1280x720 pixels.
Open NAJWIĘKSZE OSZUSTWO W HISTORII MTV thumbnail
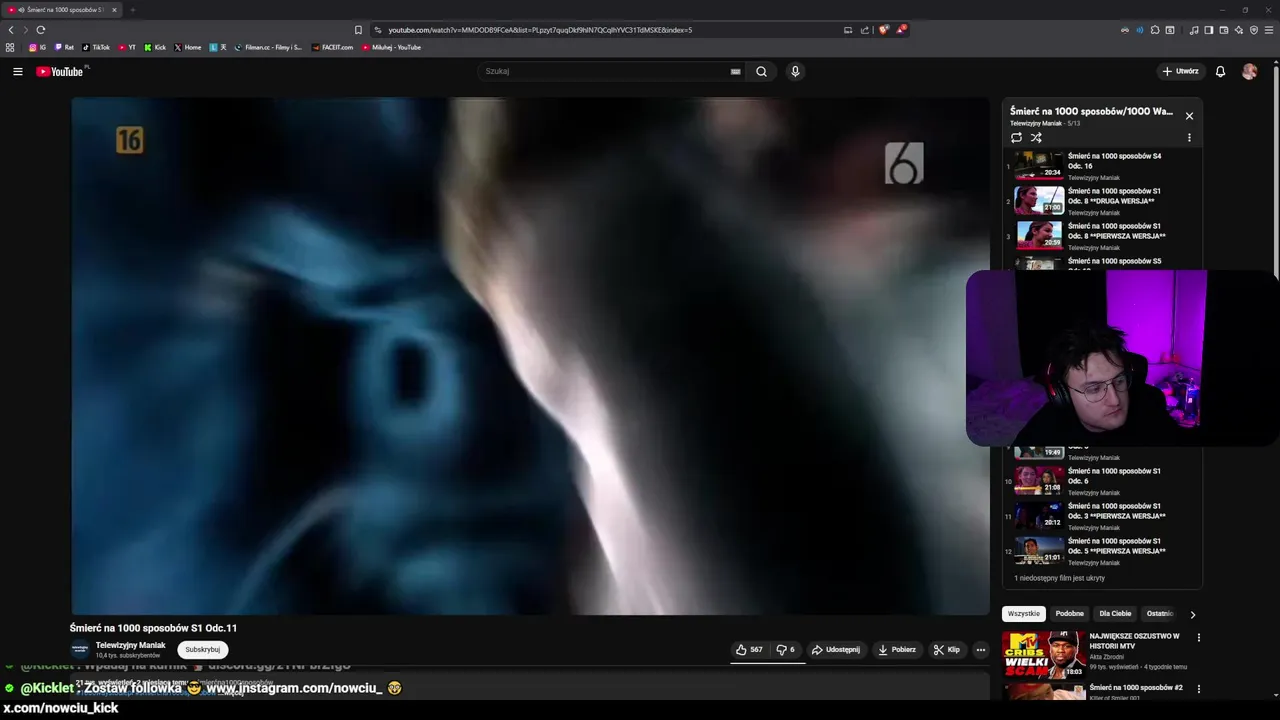1044,655
